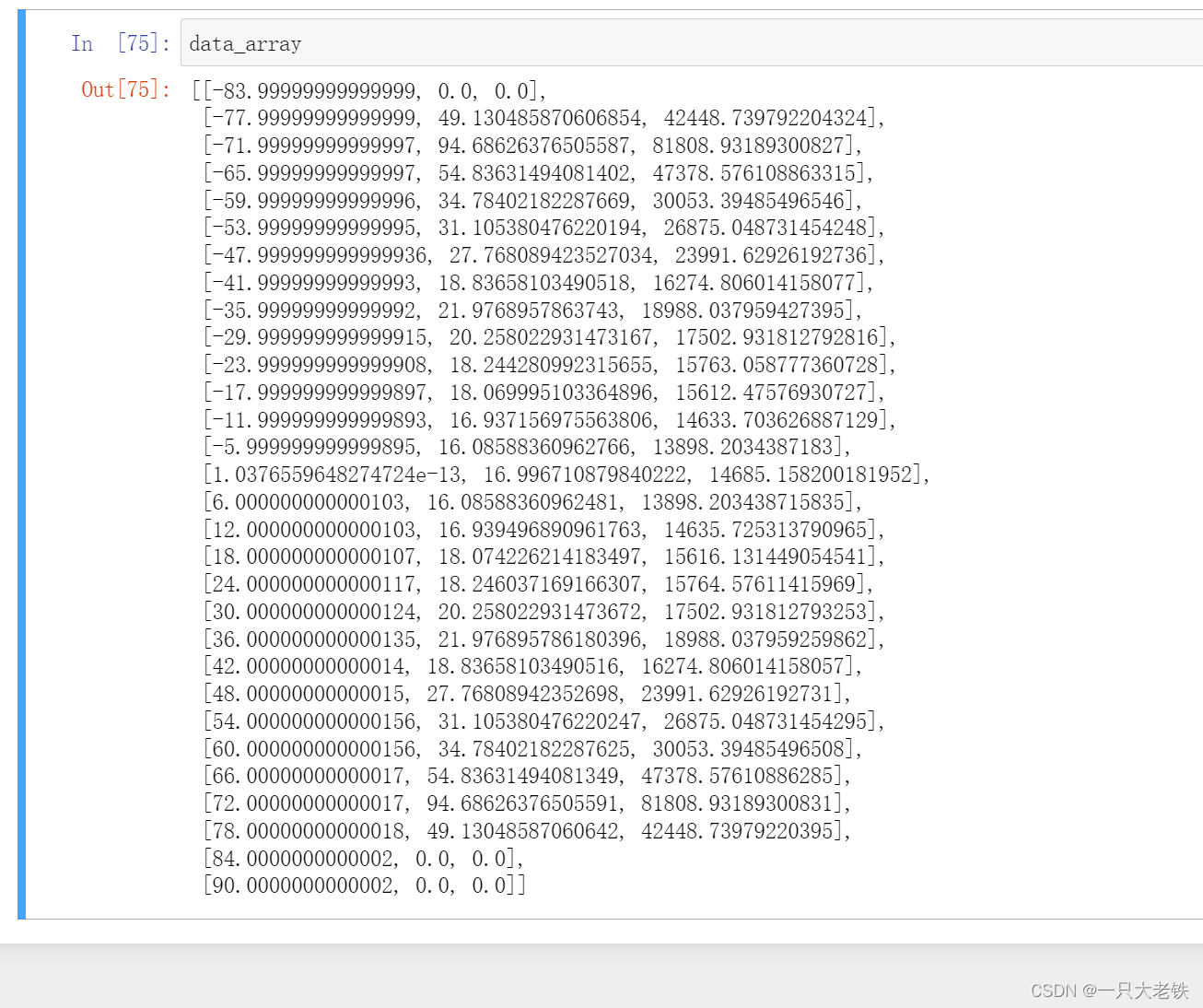Click the value 14685.158200181952
Viewport: 1203px width, 1008px height.
pyautogui.click(x=811, y=475)
